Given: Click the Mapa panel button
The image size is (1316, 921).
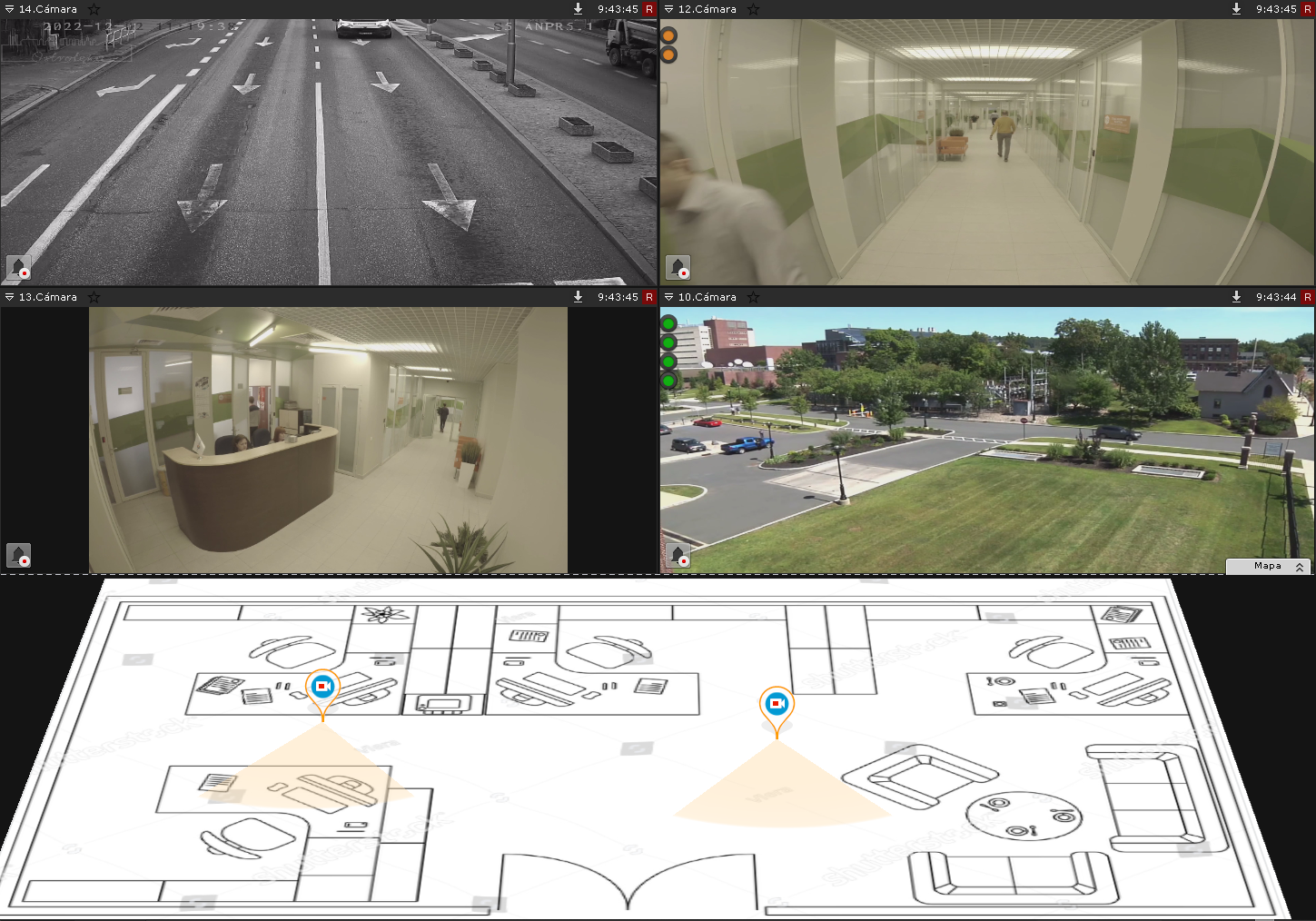Looking at the screenshot, I should coord(1268,566).
